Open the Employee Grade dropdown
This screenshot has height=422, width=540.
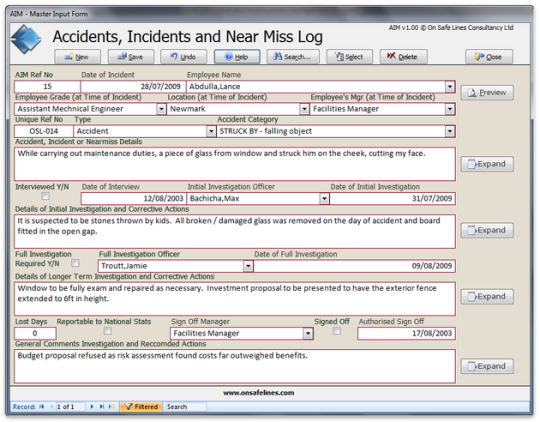click(161, 109)
